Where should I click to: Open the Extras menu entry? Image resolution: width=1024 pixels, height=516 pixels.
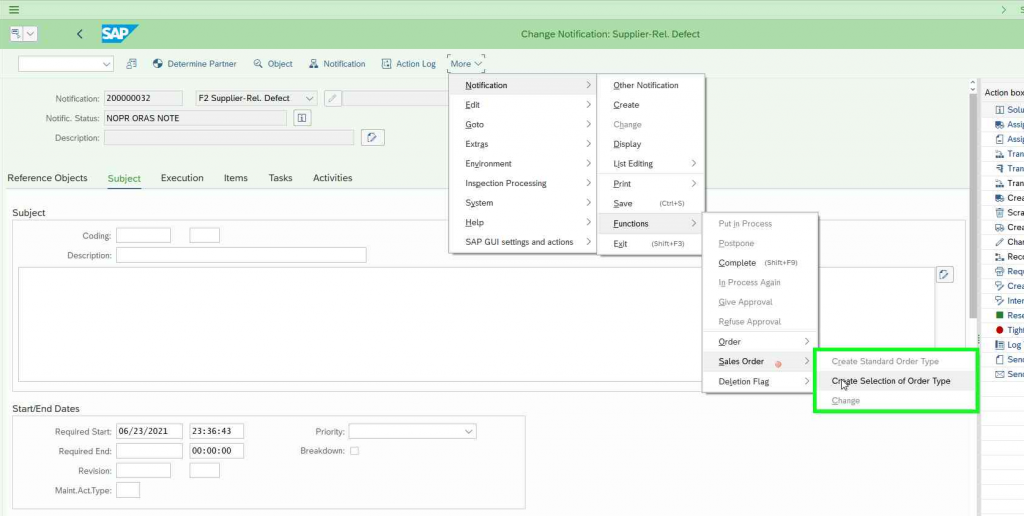522,144
